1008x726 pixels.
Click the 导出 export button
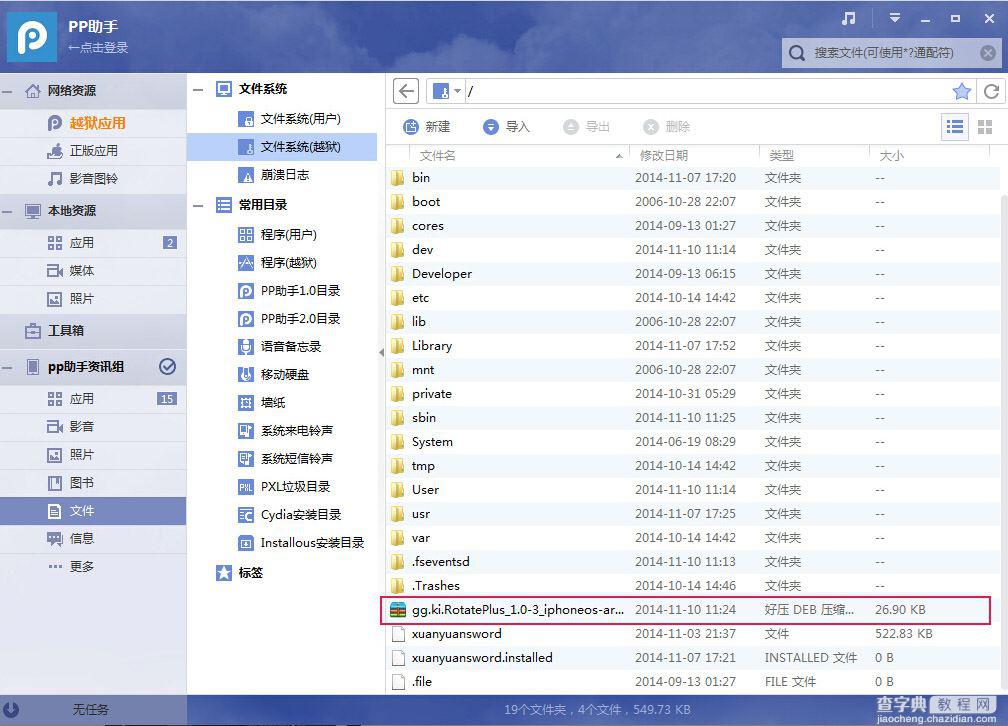point(586,127)
